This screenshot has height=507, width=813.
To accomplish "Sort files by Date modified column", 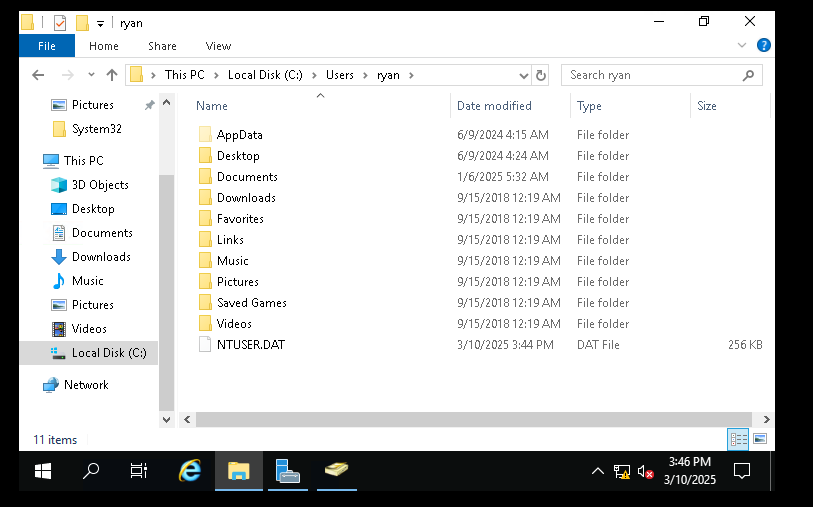I will [494, 106].
